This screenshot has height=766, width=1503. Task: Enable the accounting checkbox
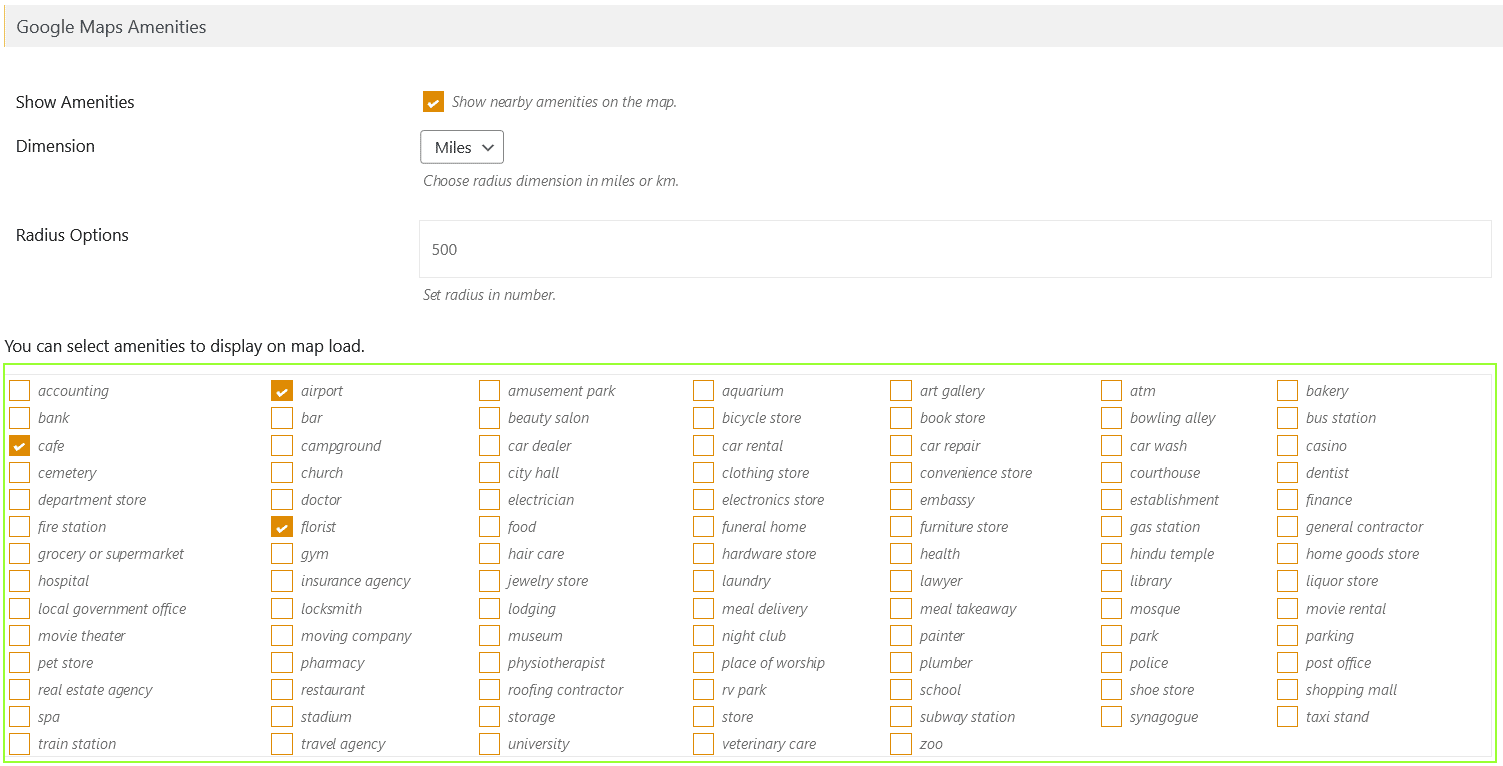pos(20,391)
